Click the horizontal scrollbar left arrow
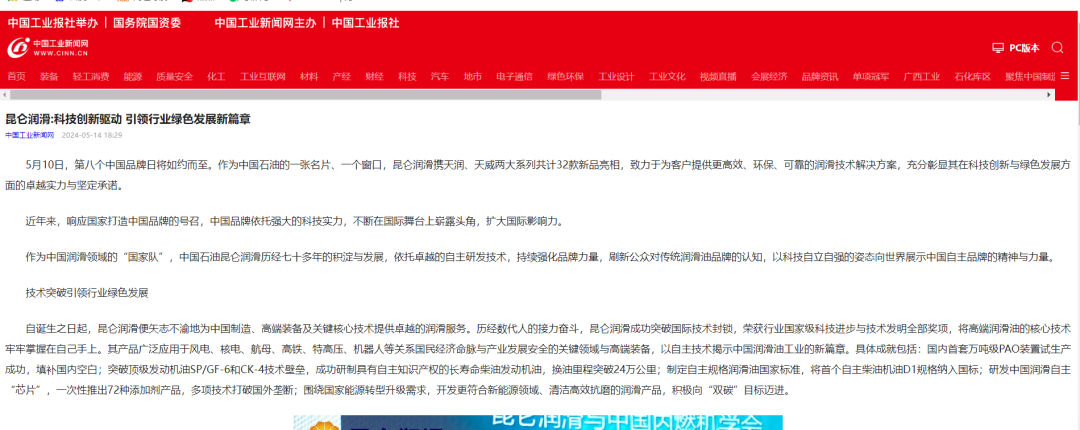This screenshot has width=1080, height=430. coord(5,94)
